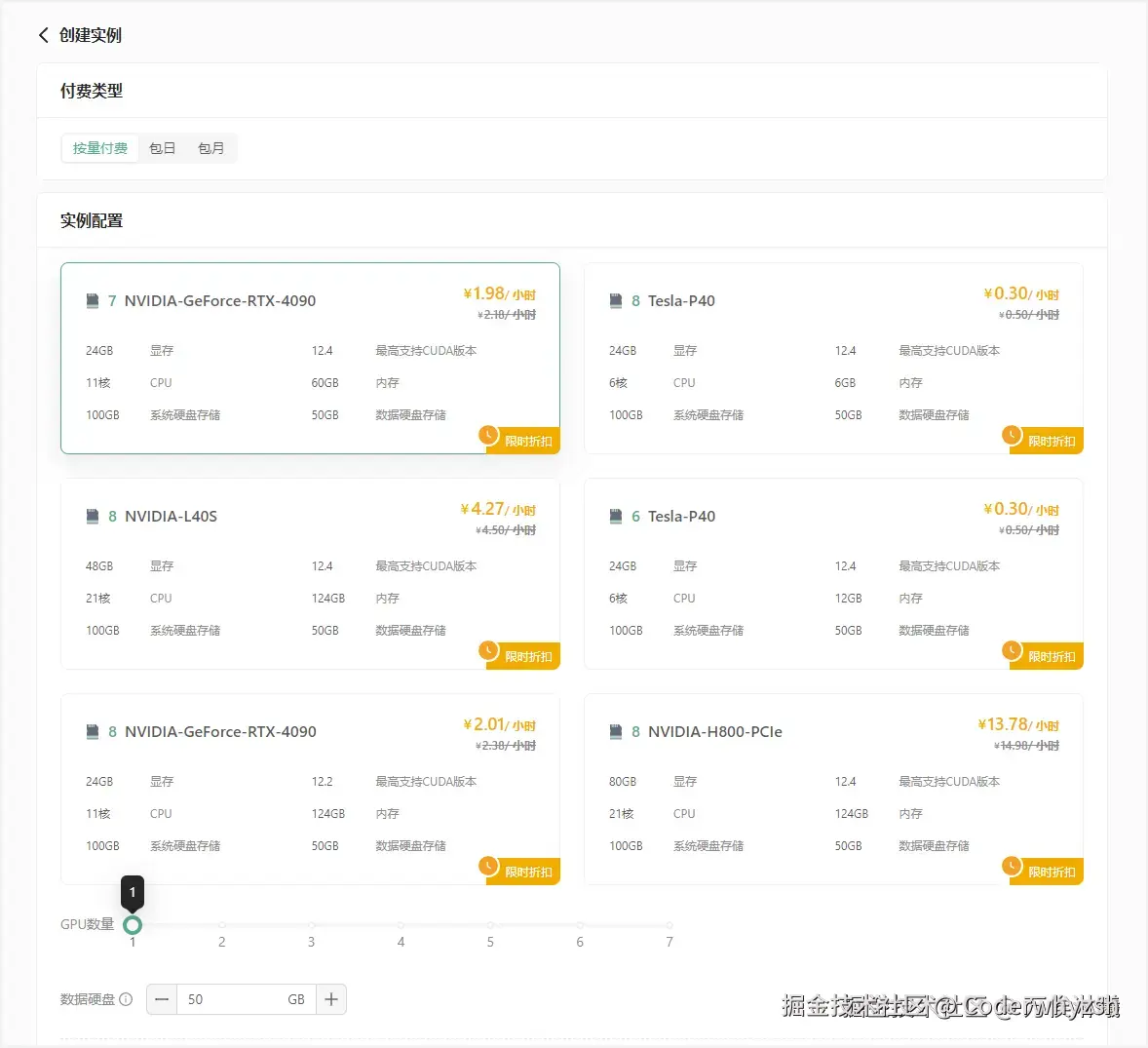This screenshot has width=1148, height=1048.
Task: Click the GPU chip icon beside 6 Tesla-P40
Action: tap(616, 516)
